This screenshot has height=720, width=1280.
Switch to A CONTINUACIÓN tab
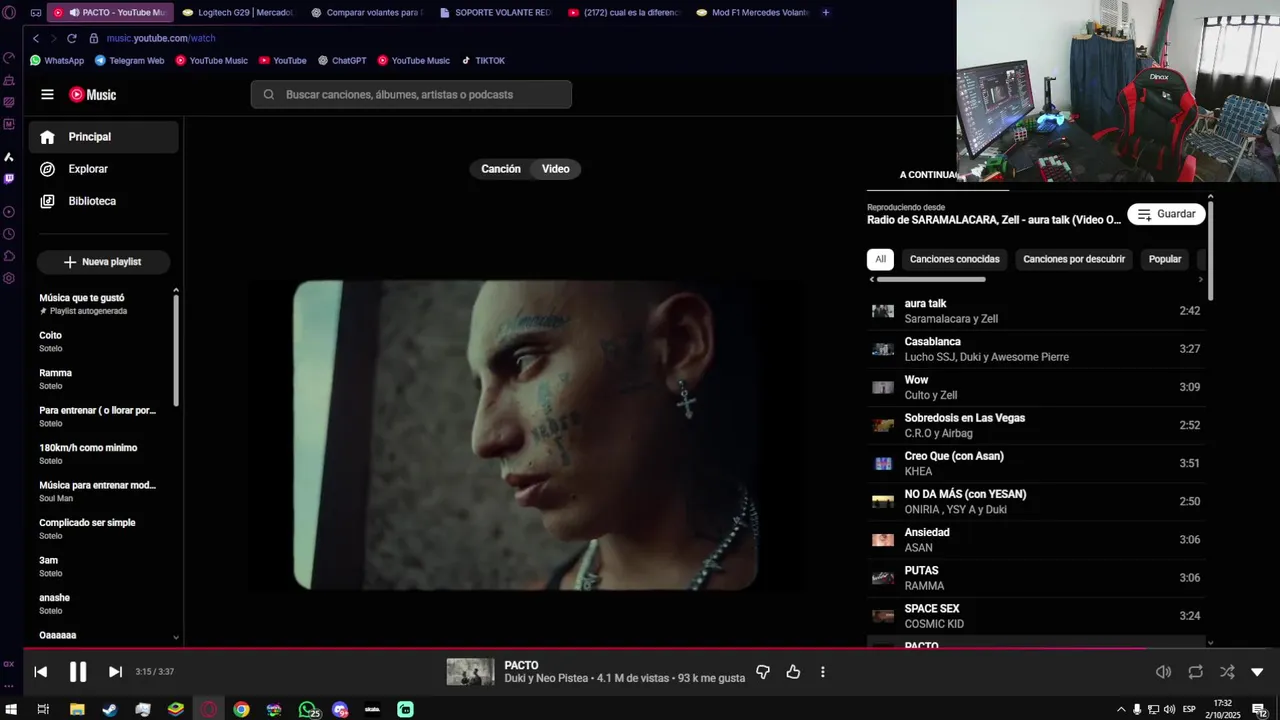(x=930, y=175)
